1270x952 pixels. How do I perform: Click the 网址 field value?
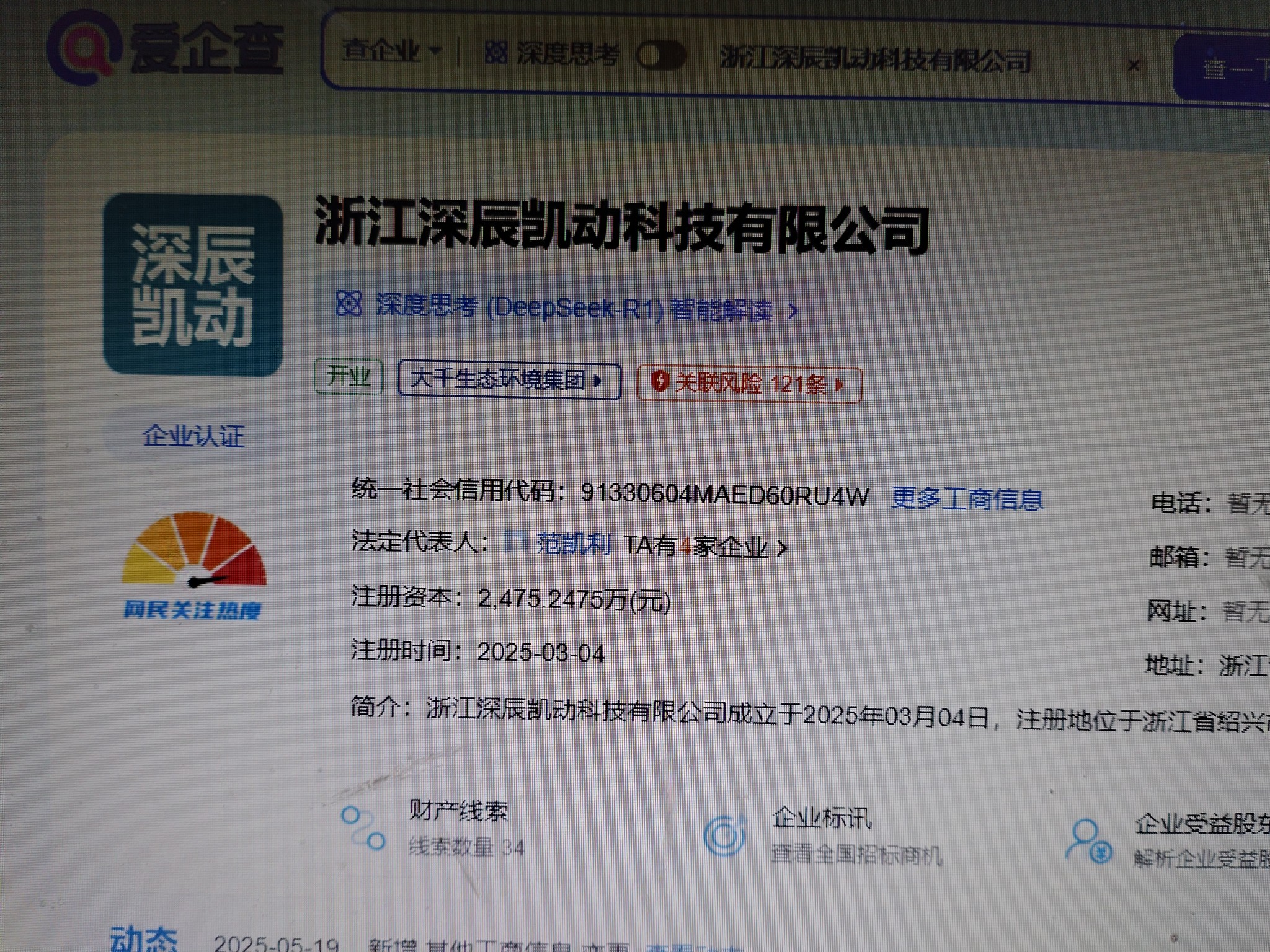[x=1245, y=612]
